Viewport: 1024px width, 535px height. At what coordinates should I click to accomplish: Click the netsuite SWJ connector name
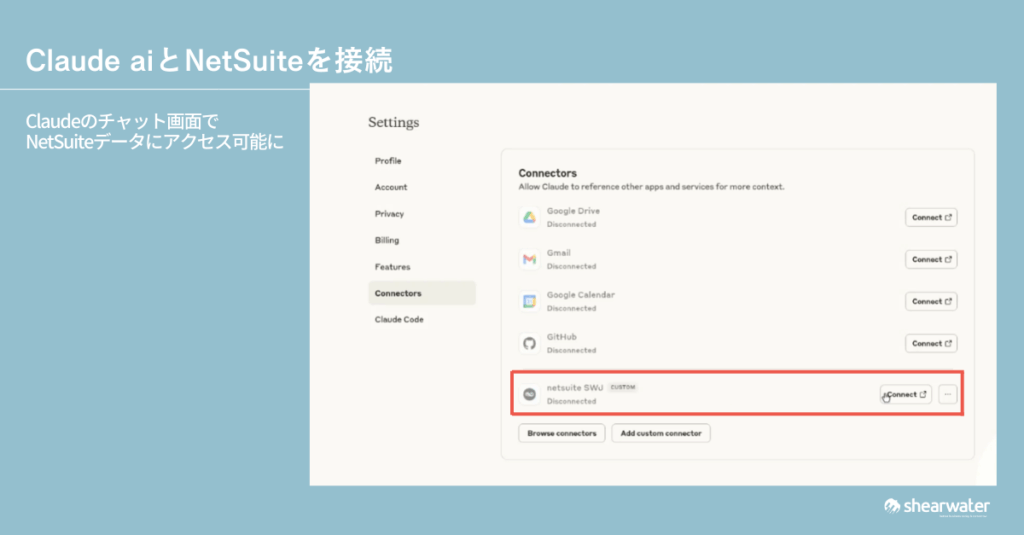[x=575, y=387]
